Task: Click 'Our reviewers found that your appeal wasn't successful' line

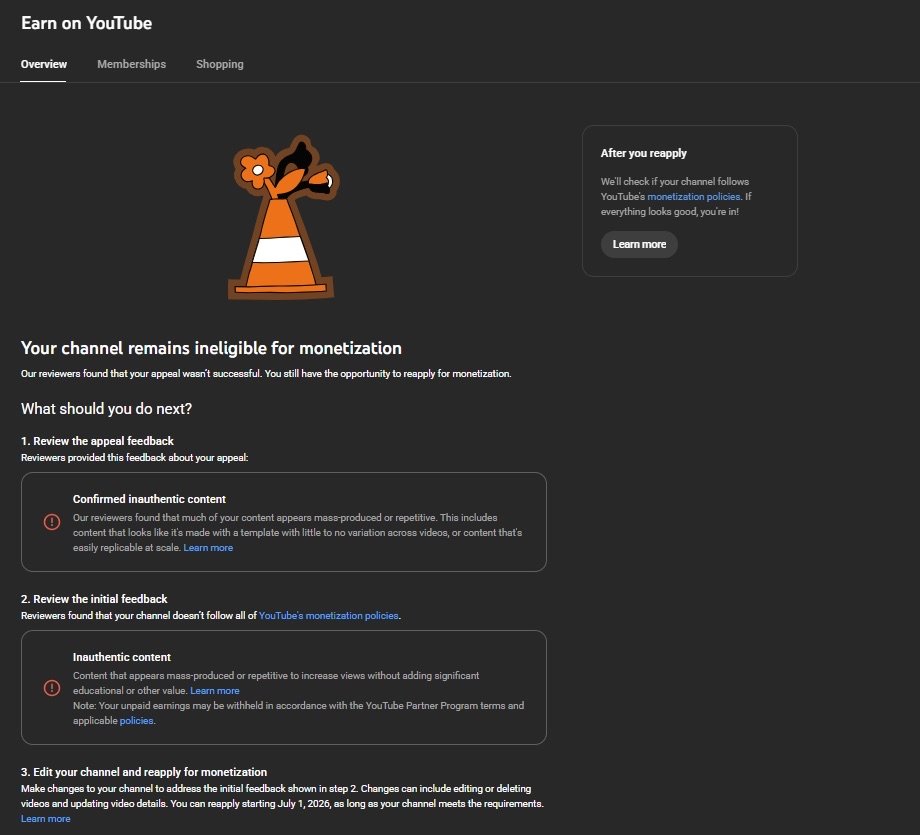Action: click(266, 374)
